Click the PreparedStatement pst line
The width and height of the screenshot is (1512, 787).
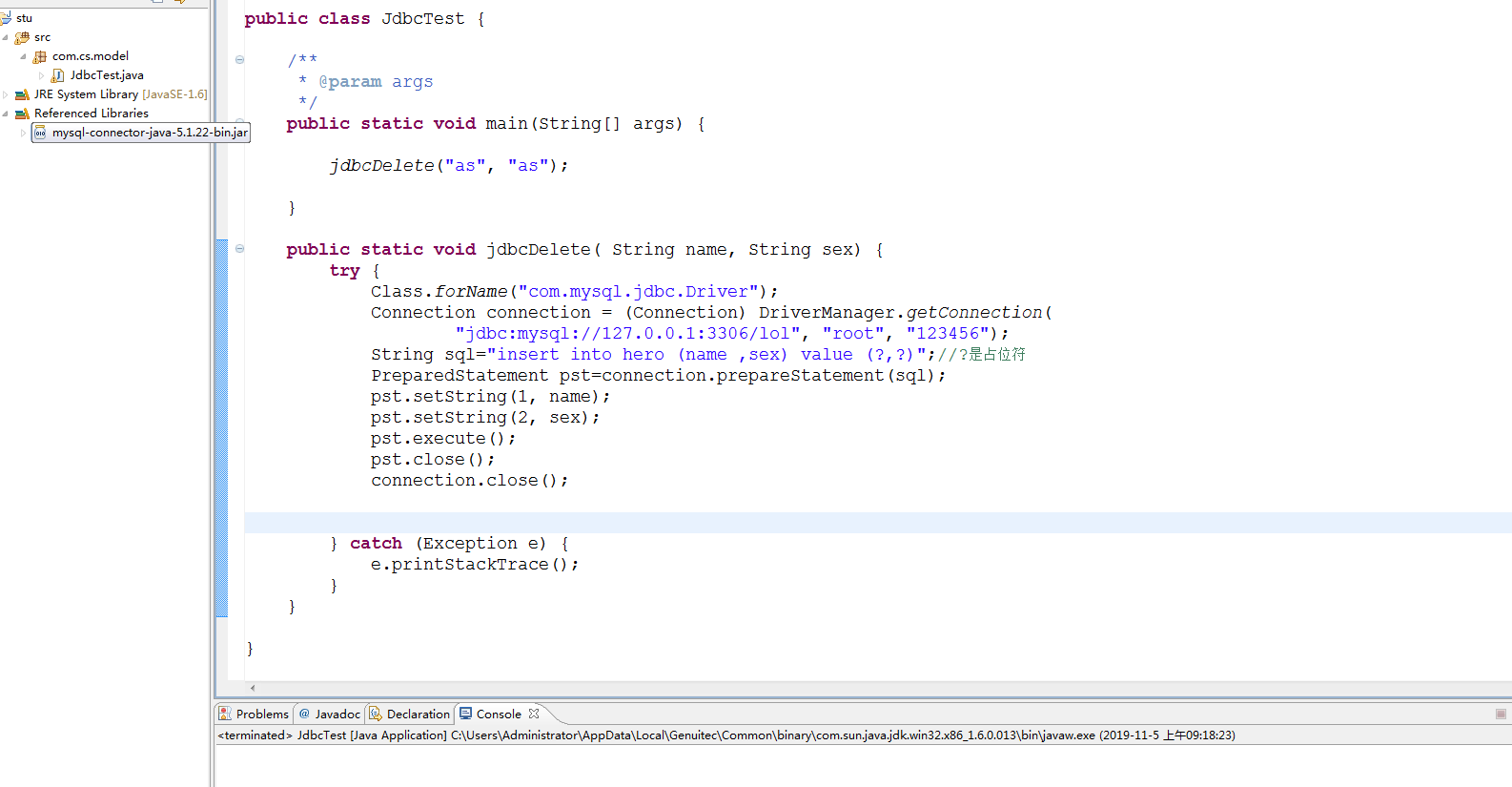[x=658, y=376]
